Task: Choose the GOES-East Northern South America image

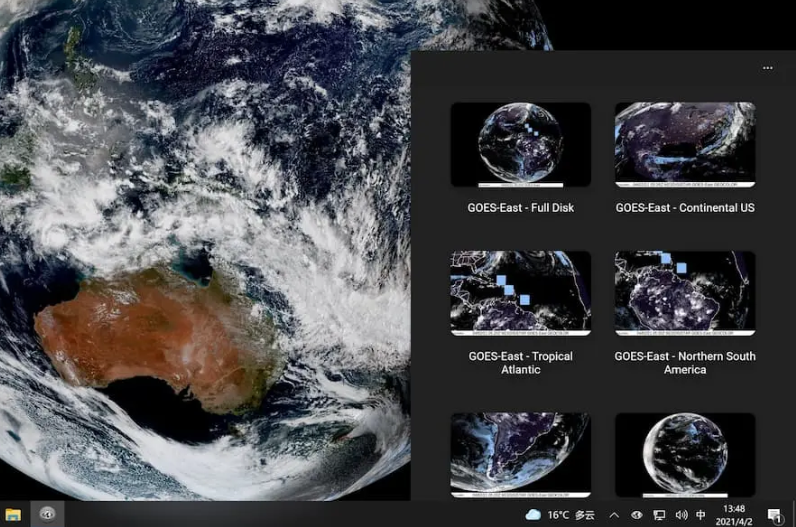Action: click(685, 293)
